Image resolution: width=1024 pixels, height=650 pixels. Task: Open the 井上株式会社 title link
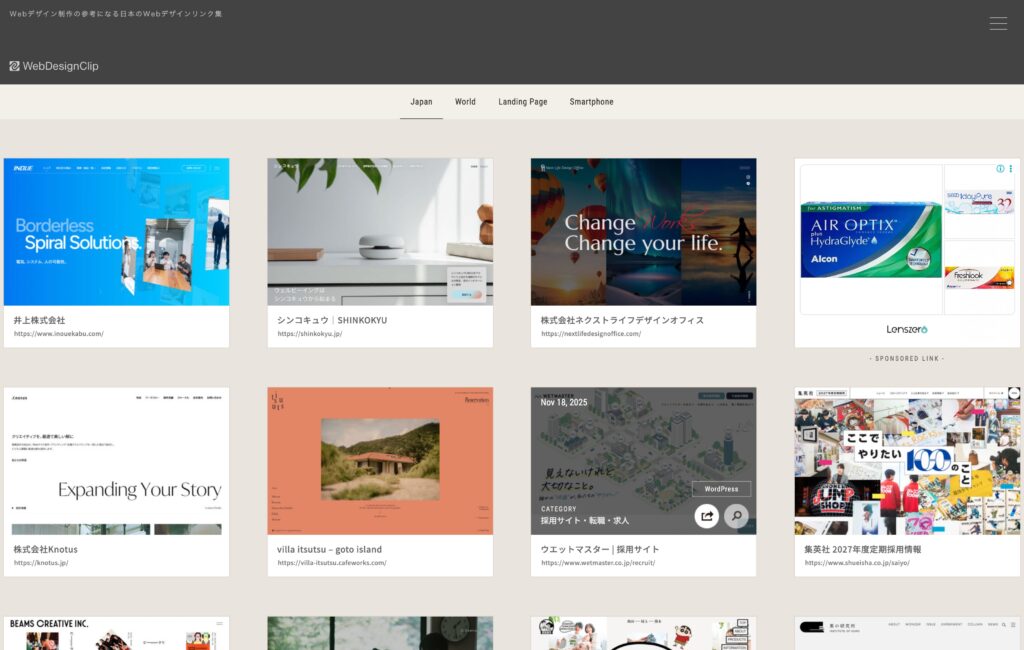click(x=39, y=320)
